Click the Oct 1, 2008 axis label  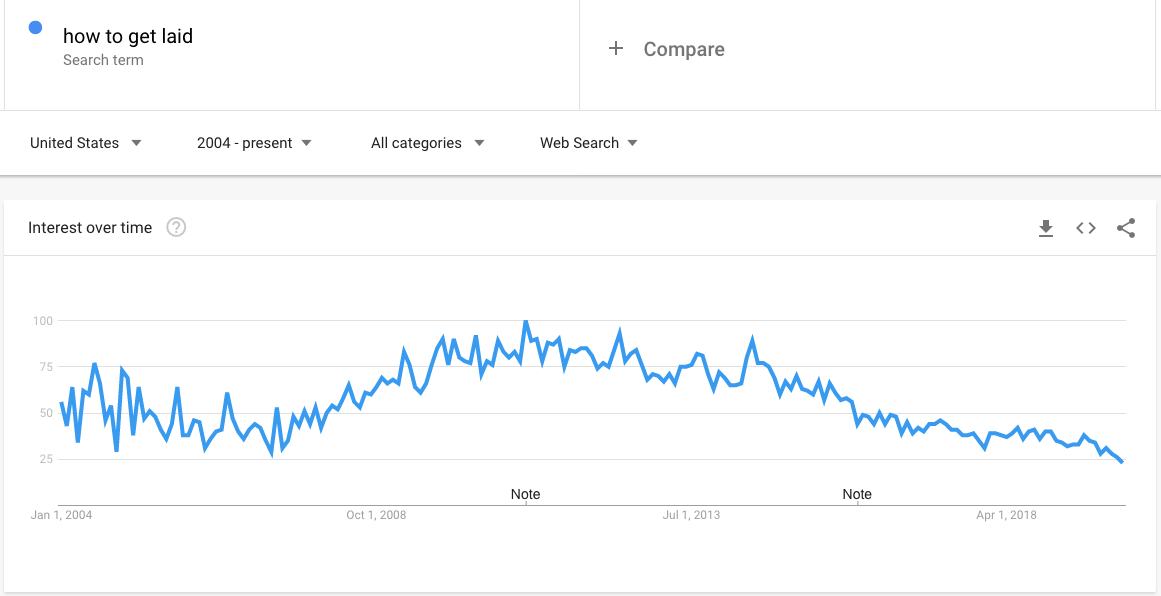click(376, 515)
